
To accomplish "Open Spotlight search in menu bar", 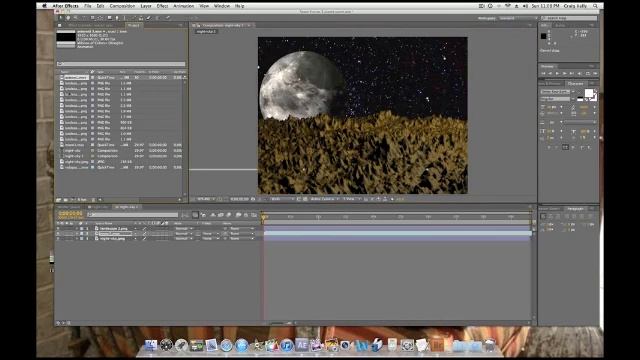I will (596, 6).
